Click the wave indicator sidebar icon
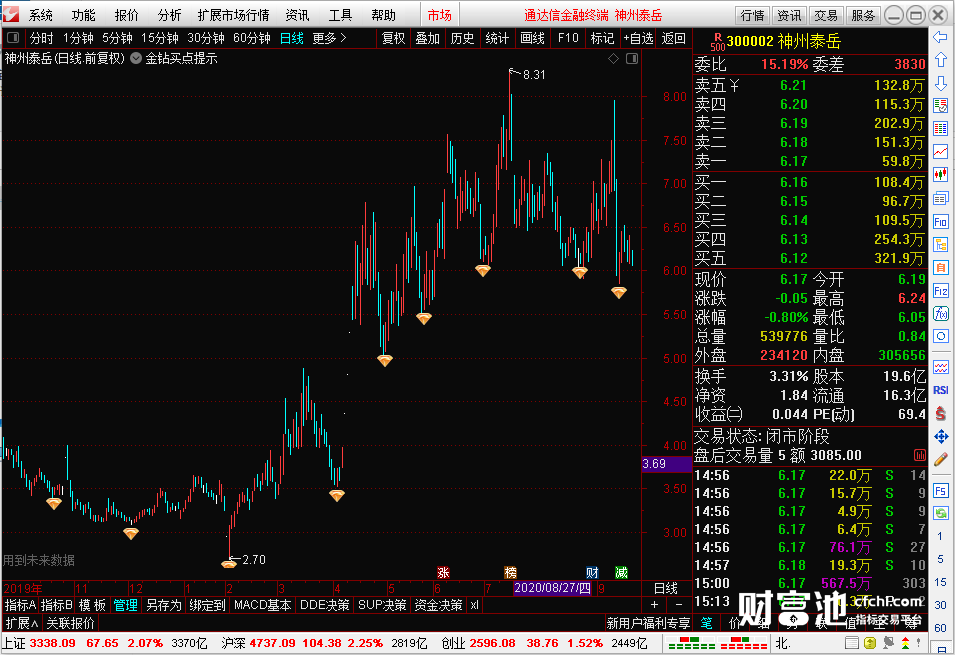 tap(940, 367)
